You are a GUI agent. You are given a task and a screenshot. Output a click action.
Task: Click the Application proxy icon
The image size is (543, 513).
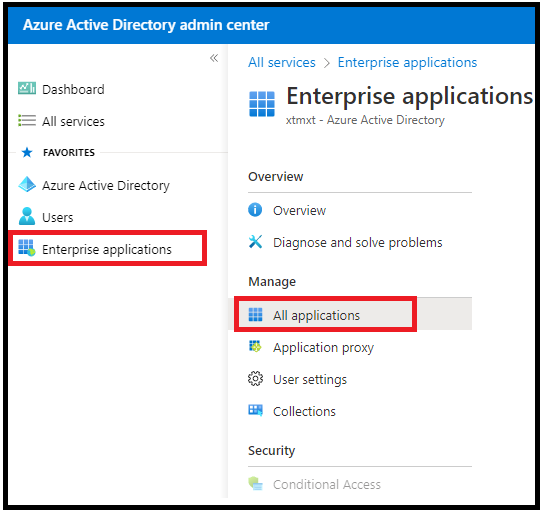(256, 346)
